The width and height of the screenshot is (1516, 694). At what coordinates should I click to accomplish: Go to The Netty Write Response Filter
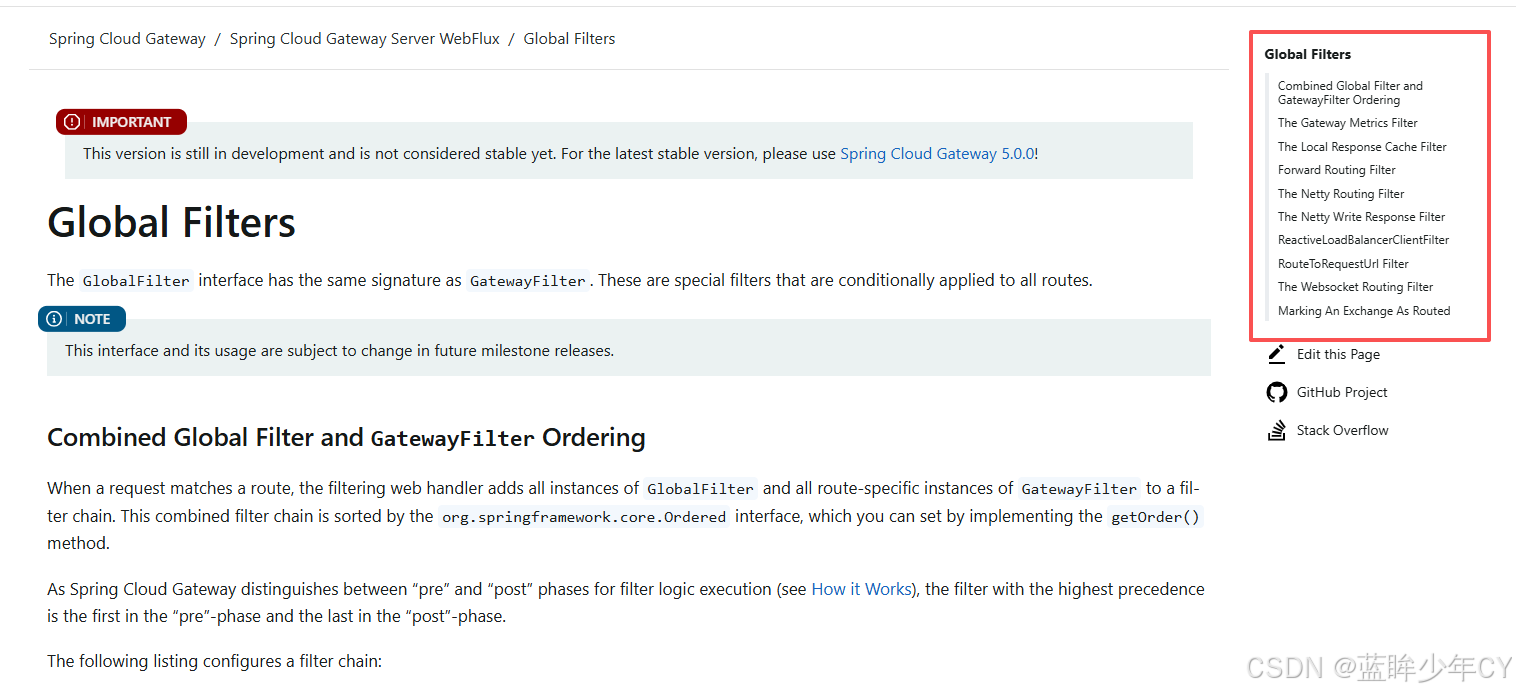pos(1361,217)
